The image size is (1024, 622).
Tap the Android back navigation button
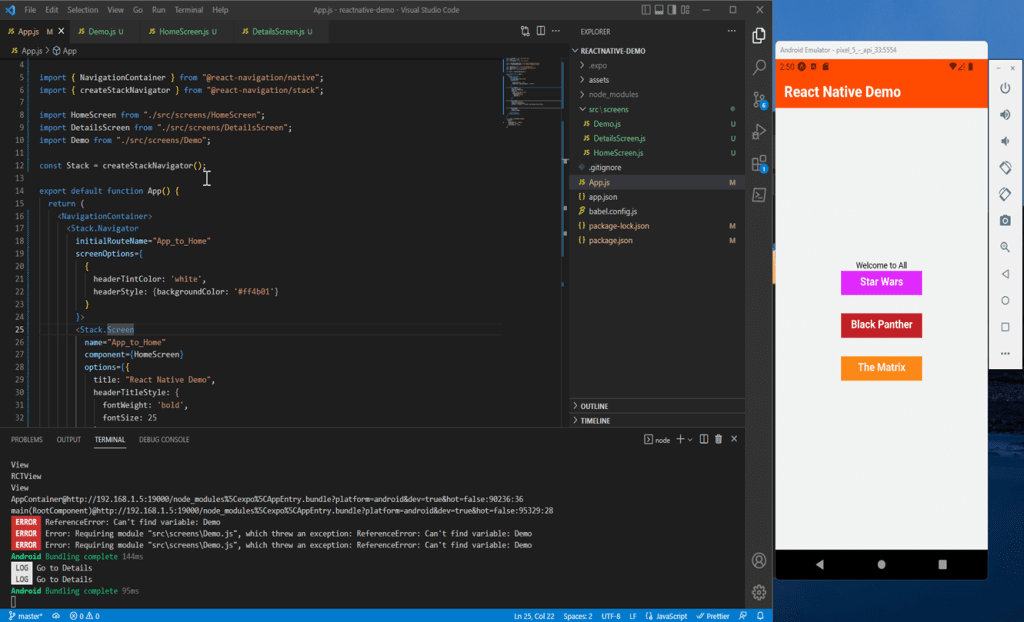[820, 565]
